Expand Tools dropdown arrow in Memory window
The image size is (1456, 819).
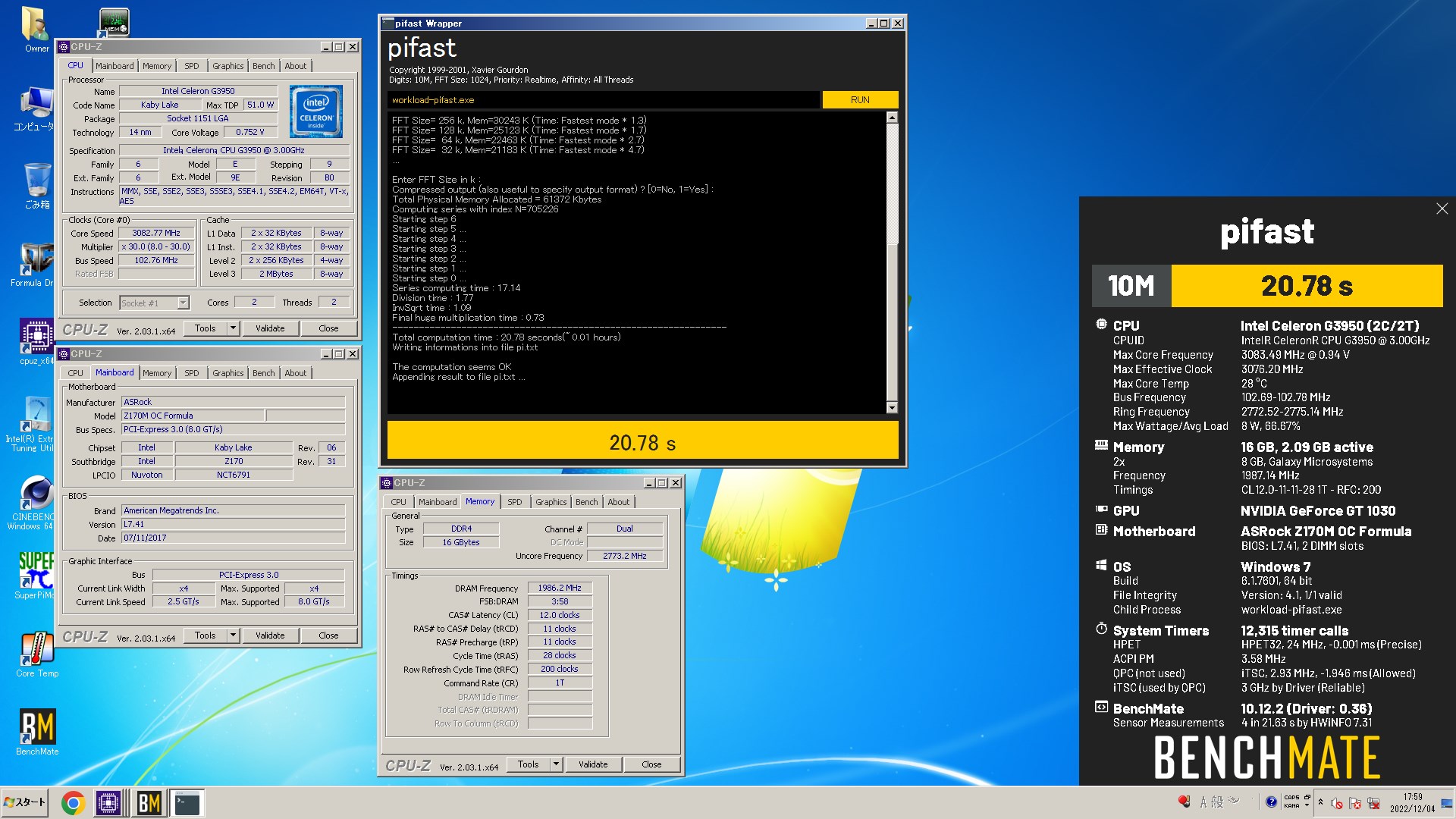point(556,764)
